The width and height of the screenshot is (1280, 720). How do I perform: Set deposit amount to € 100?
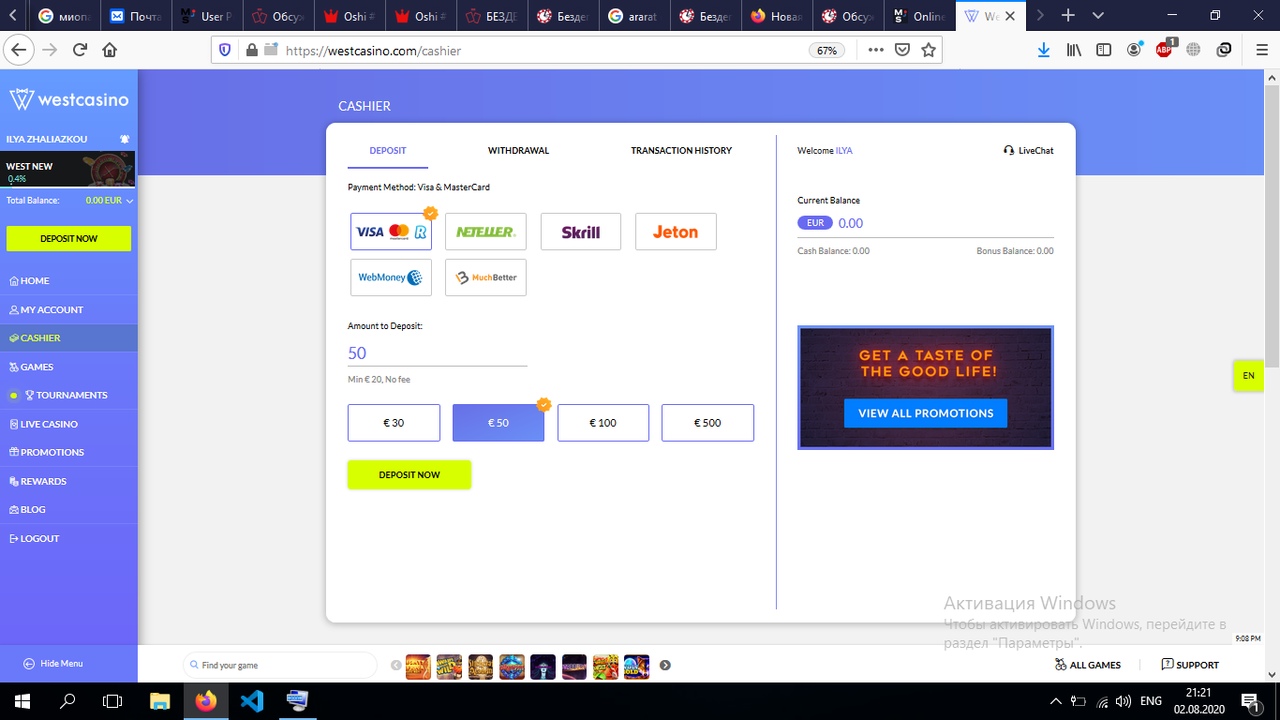[603, 423]
